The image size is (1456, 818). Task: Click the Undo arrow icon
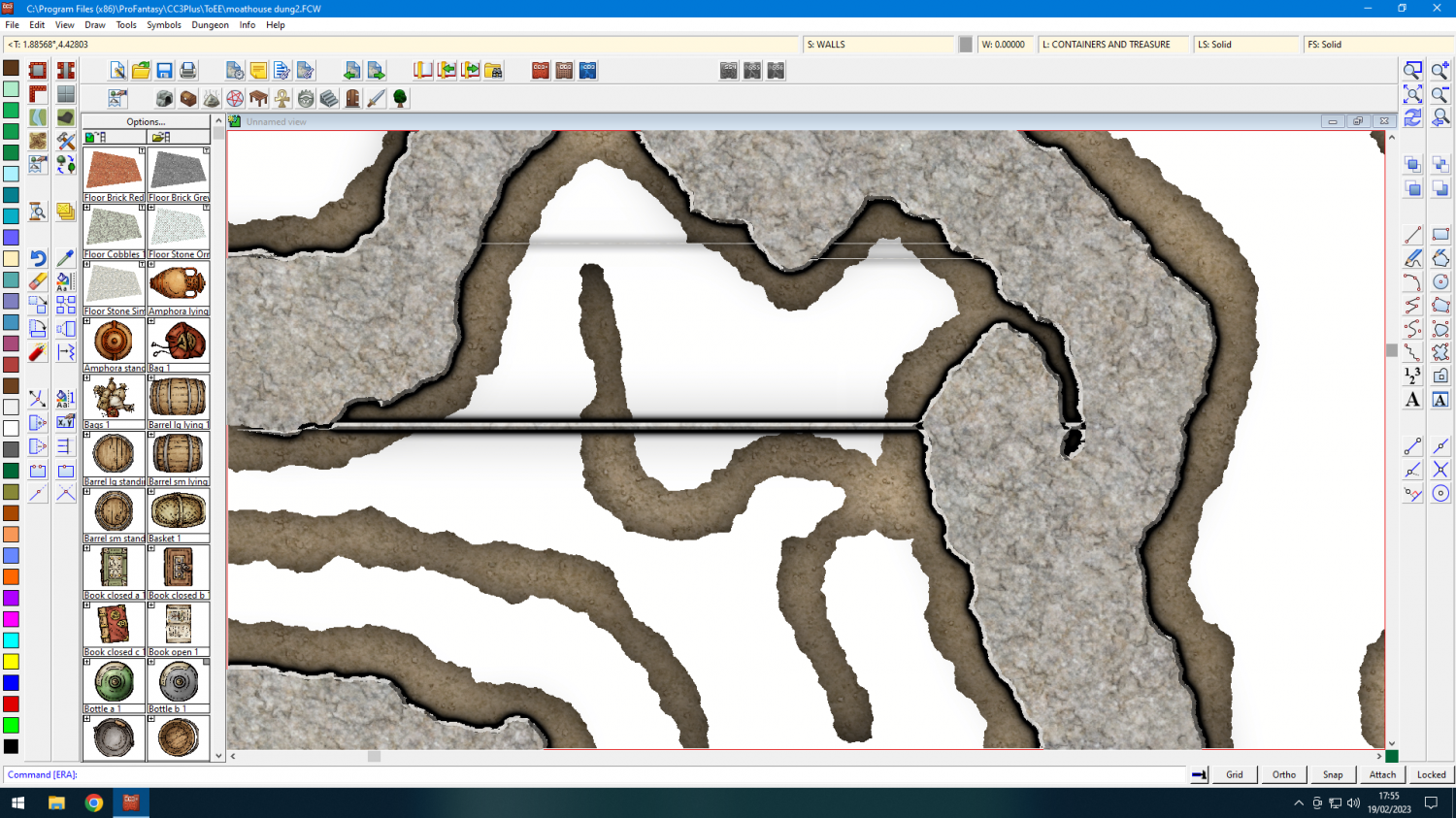pyautogui.click(x=38, y=258)
